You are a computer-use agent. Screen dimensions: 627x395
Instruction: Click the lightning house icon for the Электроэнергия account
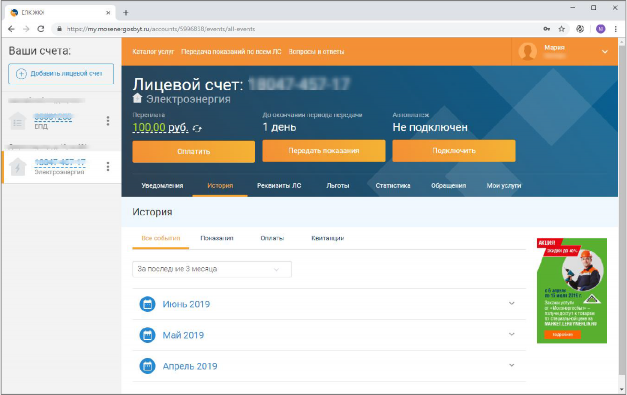(18, 167)
